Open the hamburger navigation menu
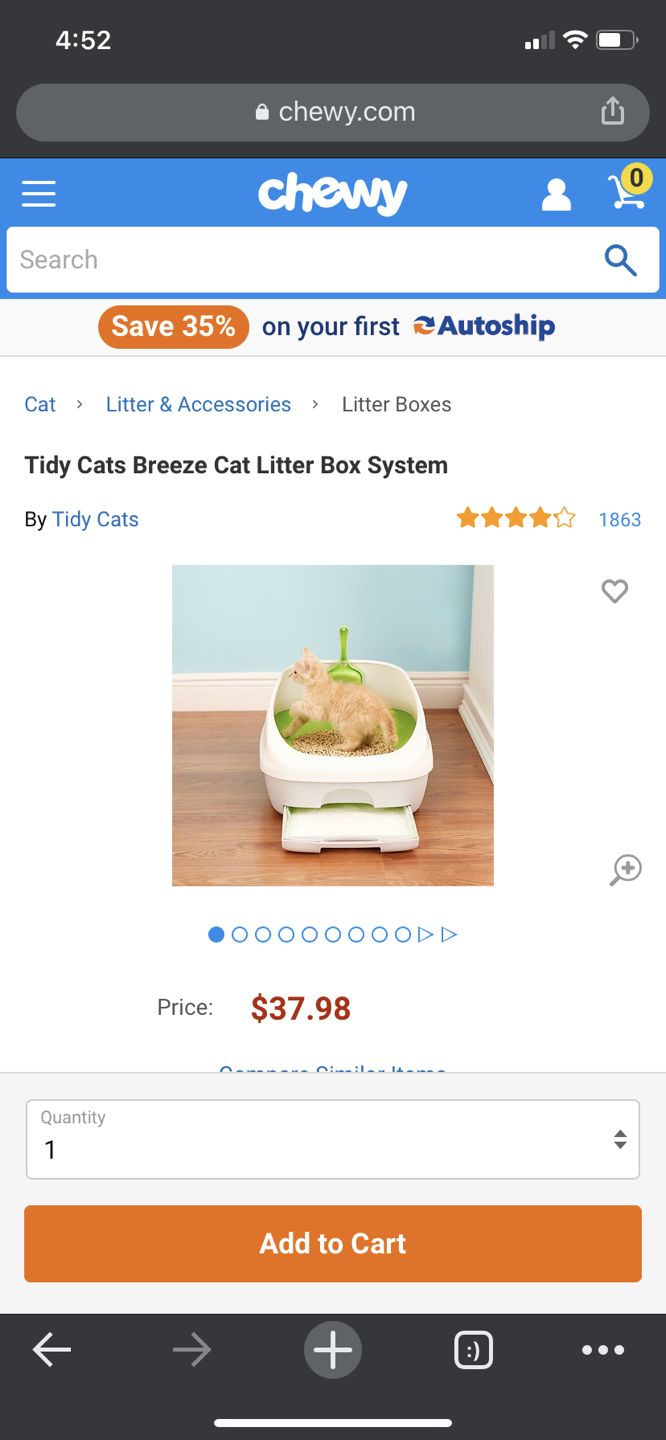 [x=39, y=193]
